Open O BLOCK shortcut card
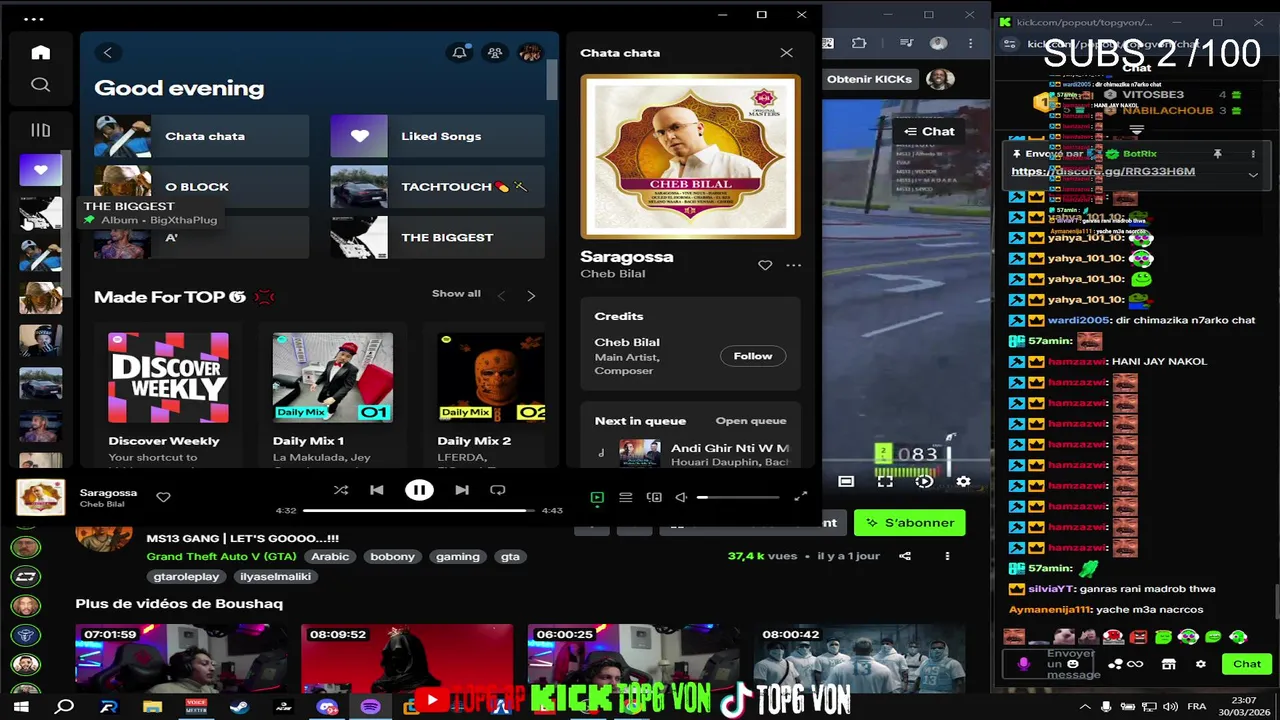The height and width of the screenshot is (720, 1280). (x=202, y=187)
